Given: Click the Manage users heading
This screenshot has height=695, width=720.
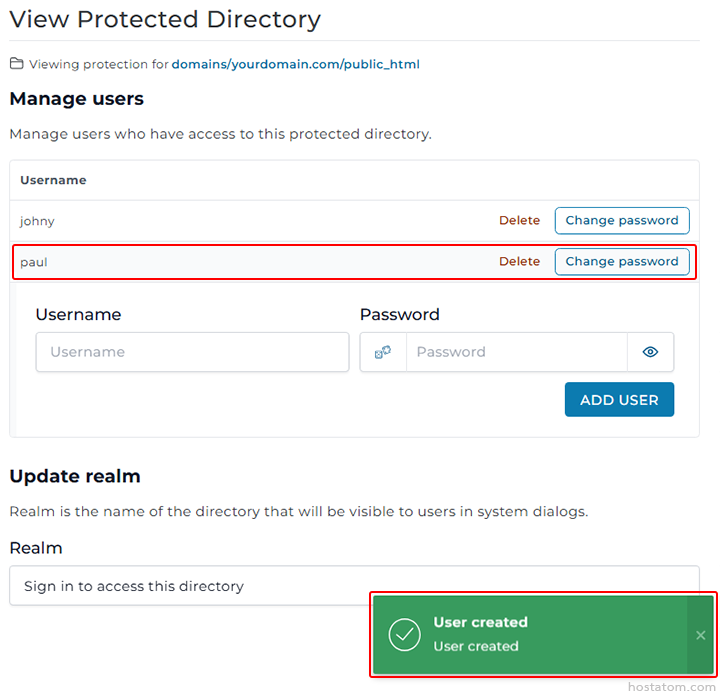Looking at the screenshot, I should tap(77, 99).
